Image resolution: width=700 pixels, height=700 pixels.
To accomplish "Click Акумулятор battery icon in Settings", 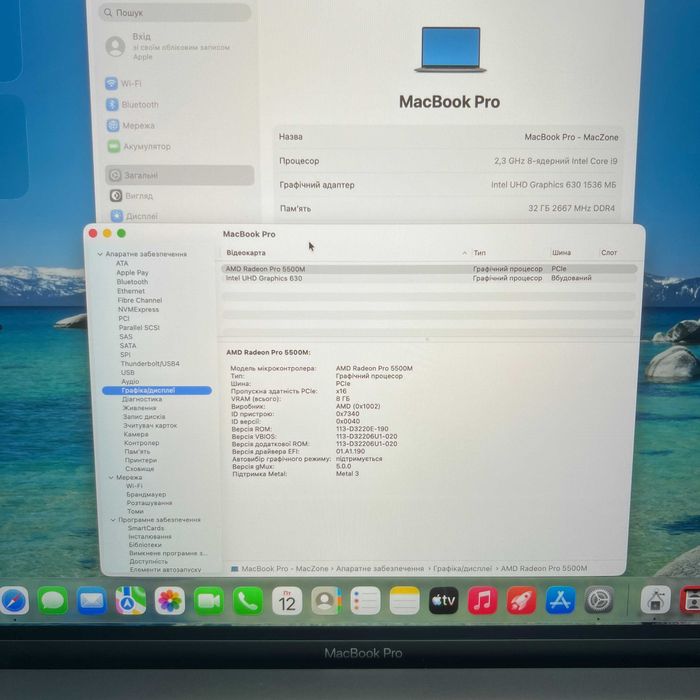I will point(114,146).
